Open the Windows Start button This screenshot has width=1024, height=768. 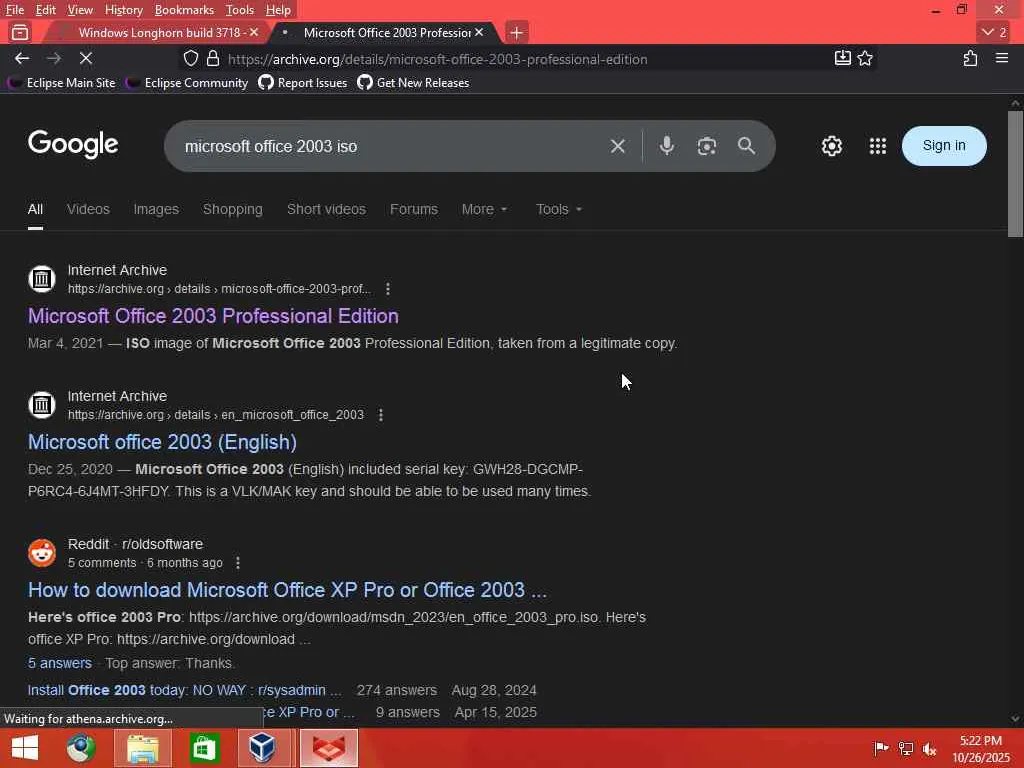click(25, 748)
